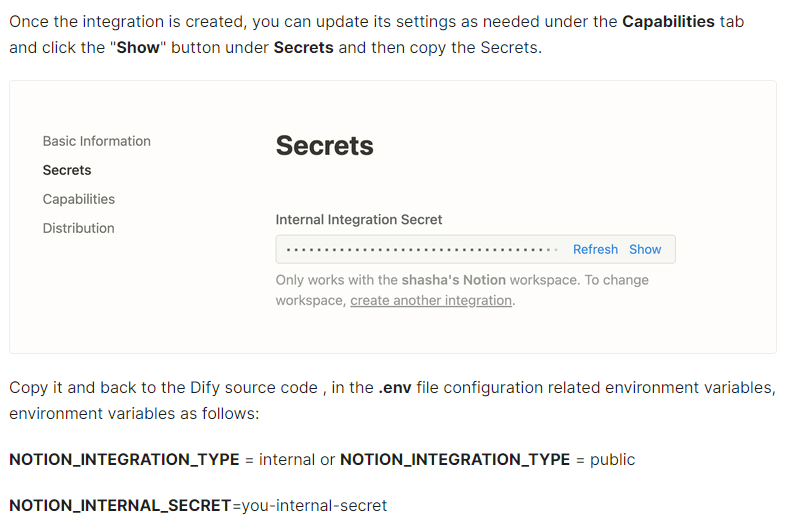Click the 'internal' integration type value
This screenshot has width=807, height=523.
287,459
